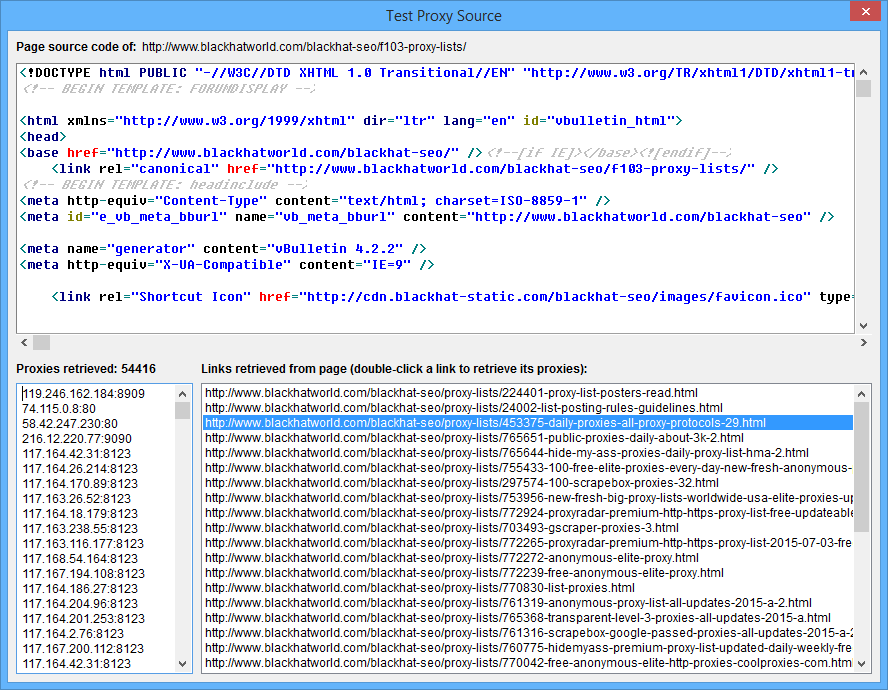Select proxy 58.42.247.230:80

click(70, 424)
